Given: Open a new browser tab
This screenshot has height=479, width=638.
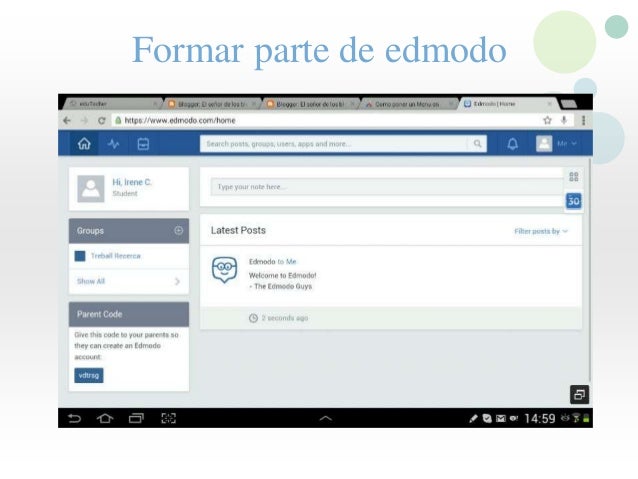Looking at the screenshot, I should [x=569, y=104].
